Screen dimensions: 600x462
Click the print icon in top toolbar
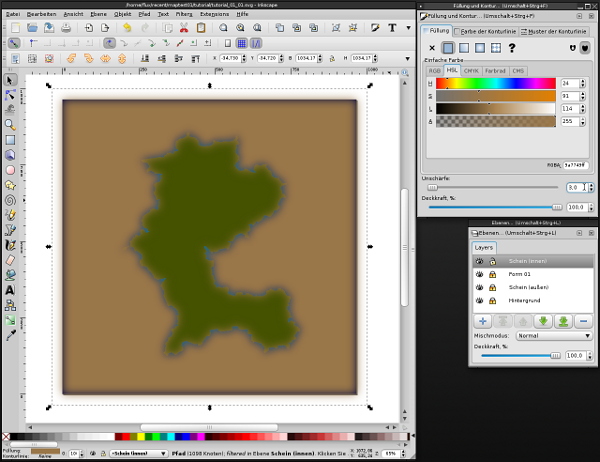pyautogui.click(x=65, y=29)
